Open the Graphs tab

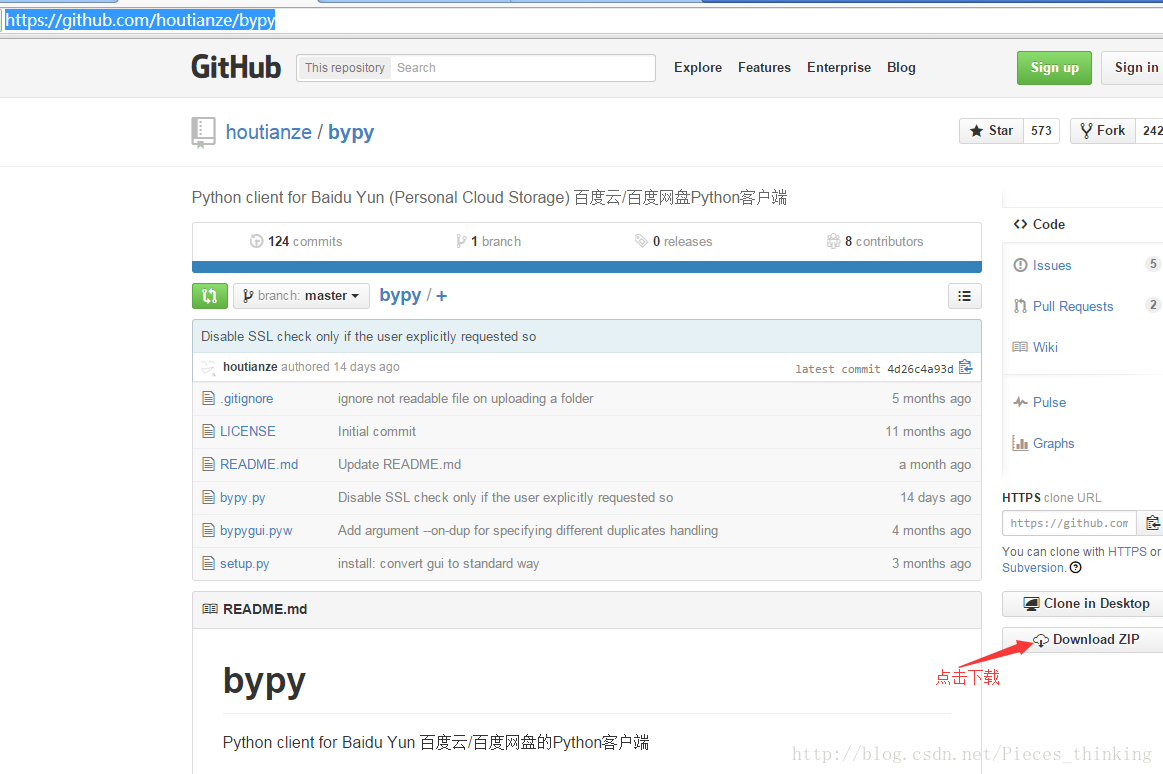tap(1053, 443)
